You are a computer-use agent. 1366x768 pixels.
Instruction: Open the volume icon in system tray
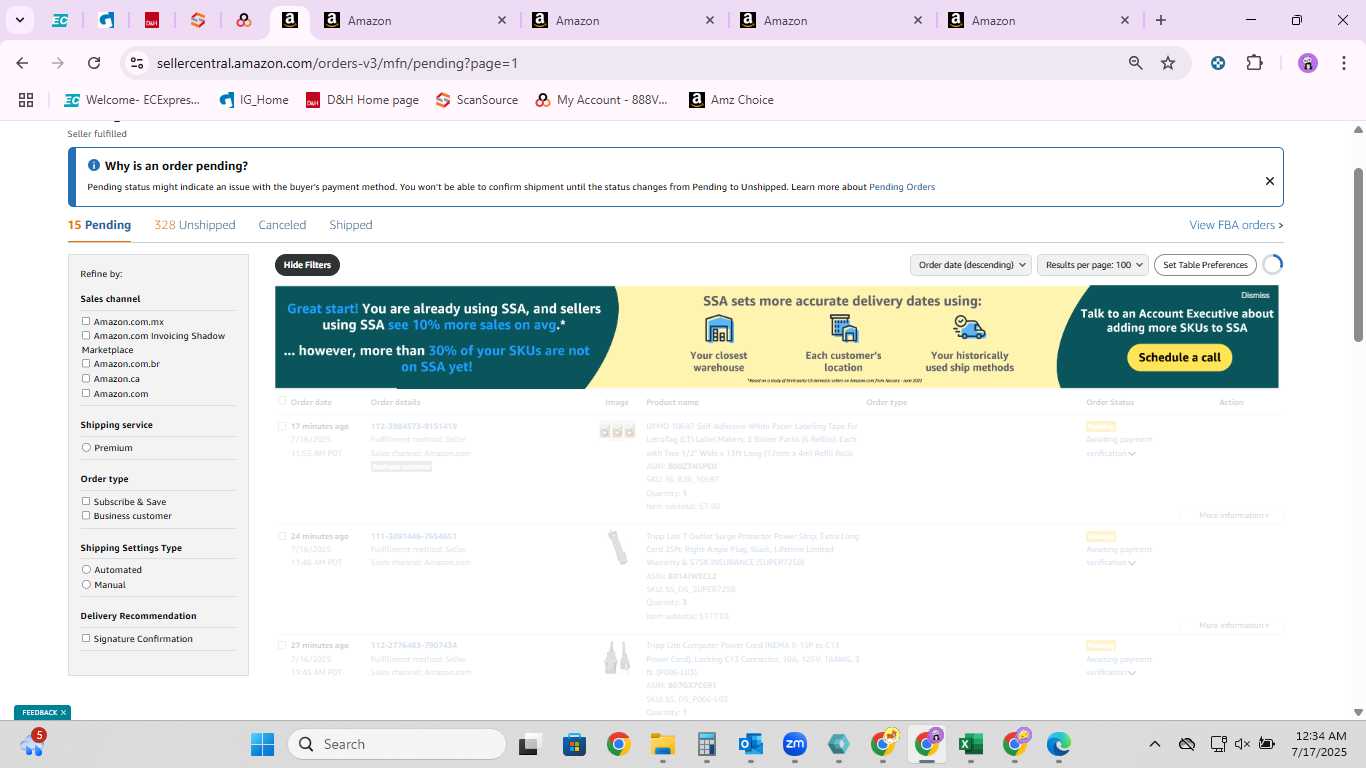pos(1242,744)
